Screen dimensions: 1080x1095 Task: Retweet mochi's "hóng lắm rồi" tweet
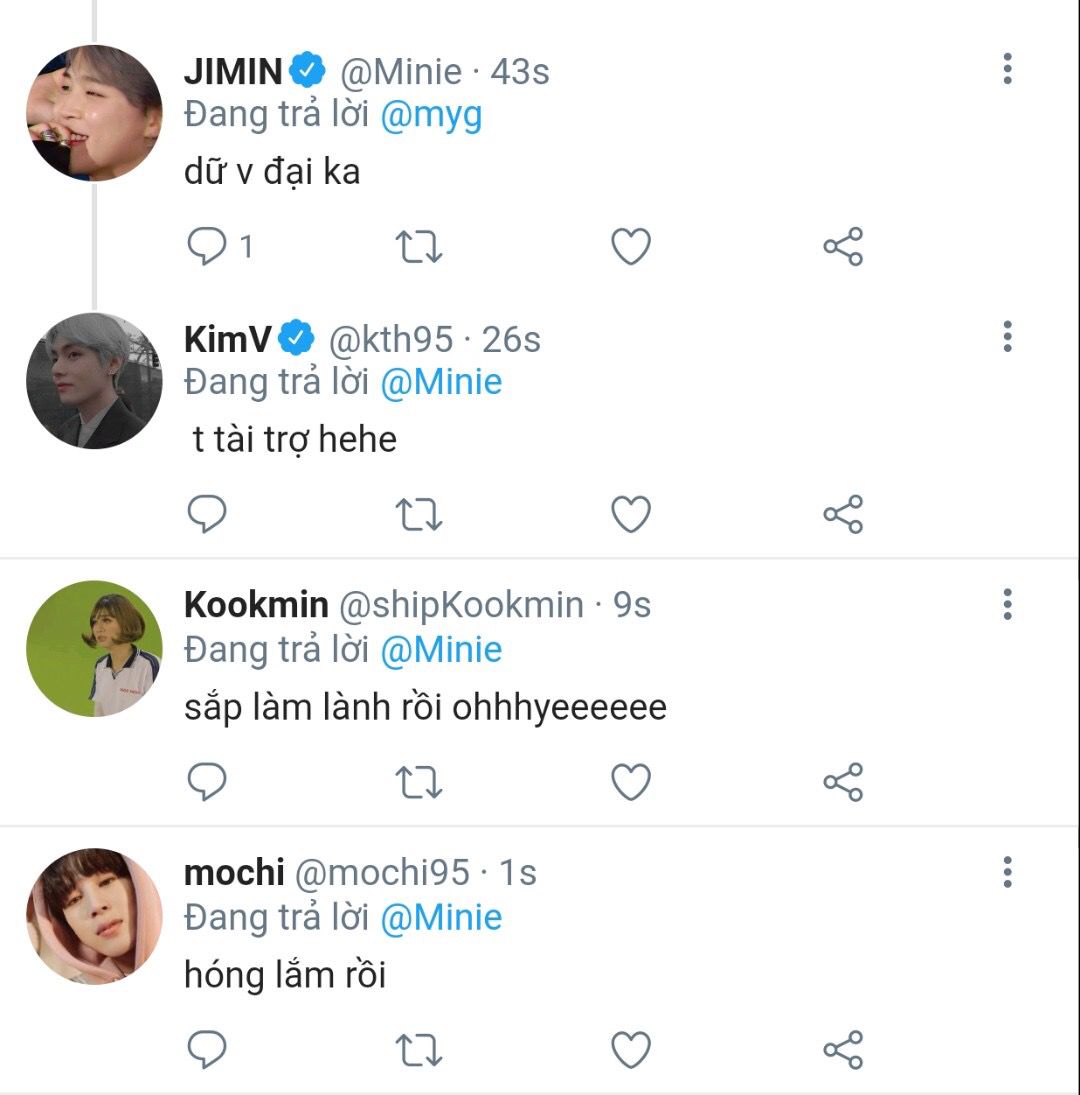[x=420, y=1050]
